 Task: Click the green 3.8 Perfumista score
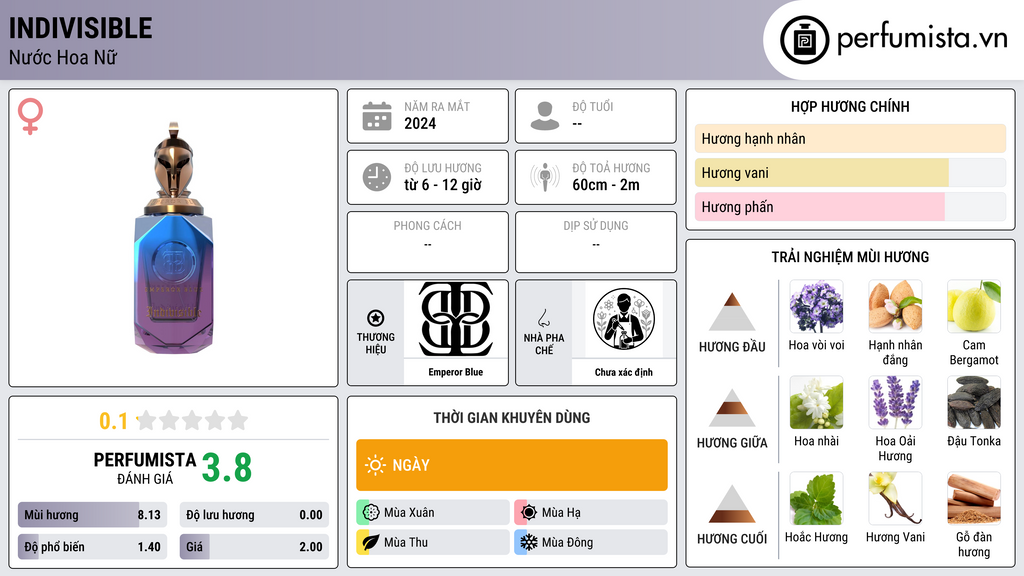click(x=227, y=468)
